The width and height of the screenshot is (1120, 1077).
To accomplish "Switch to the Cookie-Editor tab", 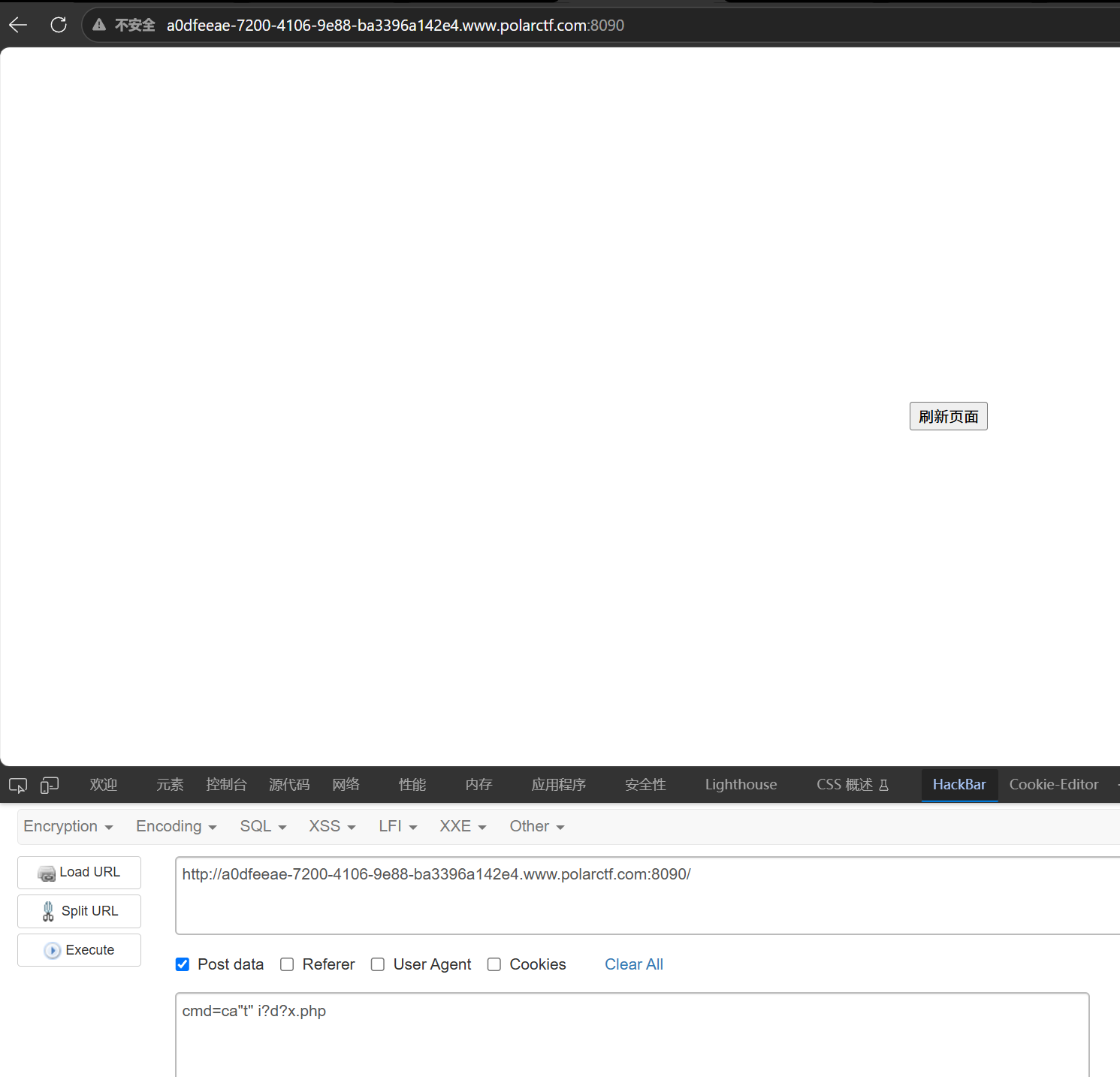I will 1053,784.
